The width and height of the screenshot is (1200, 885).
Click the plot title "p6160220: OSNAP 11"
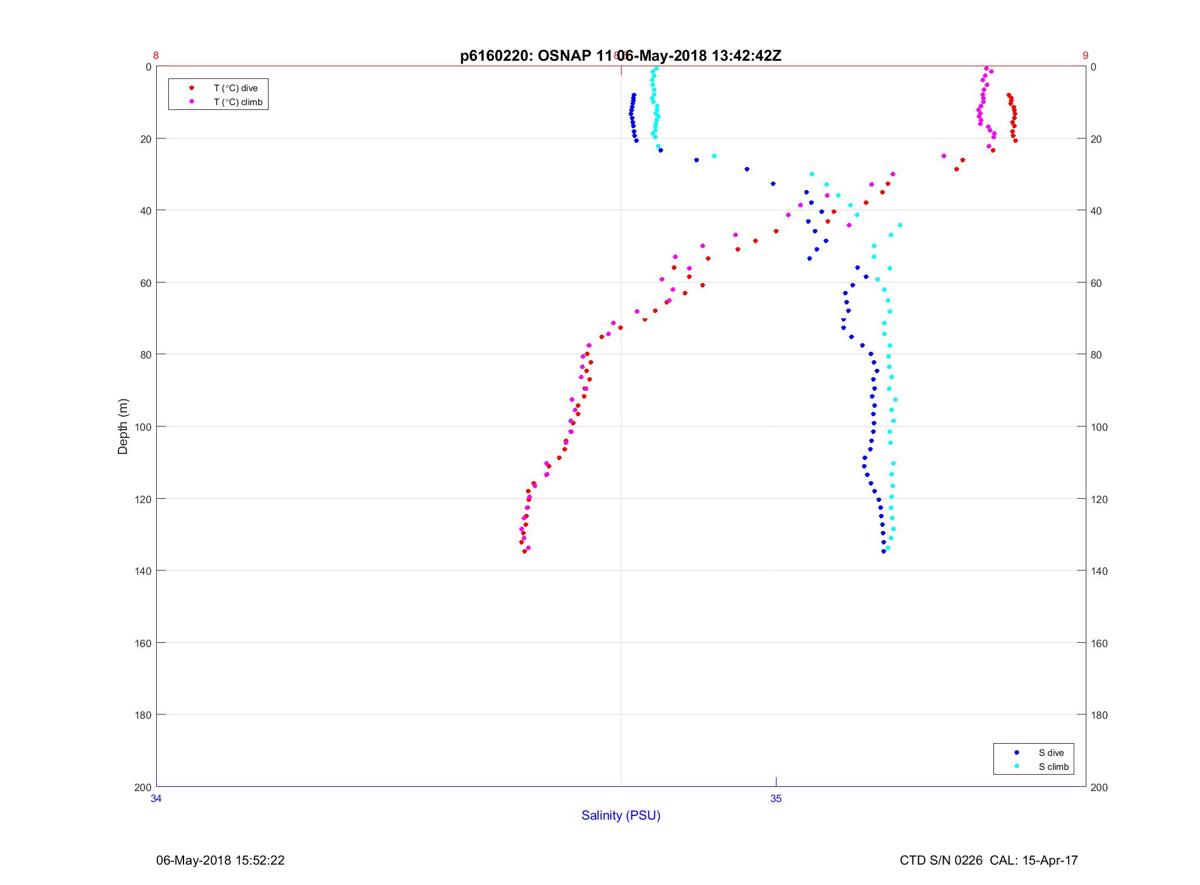(538, 56)
